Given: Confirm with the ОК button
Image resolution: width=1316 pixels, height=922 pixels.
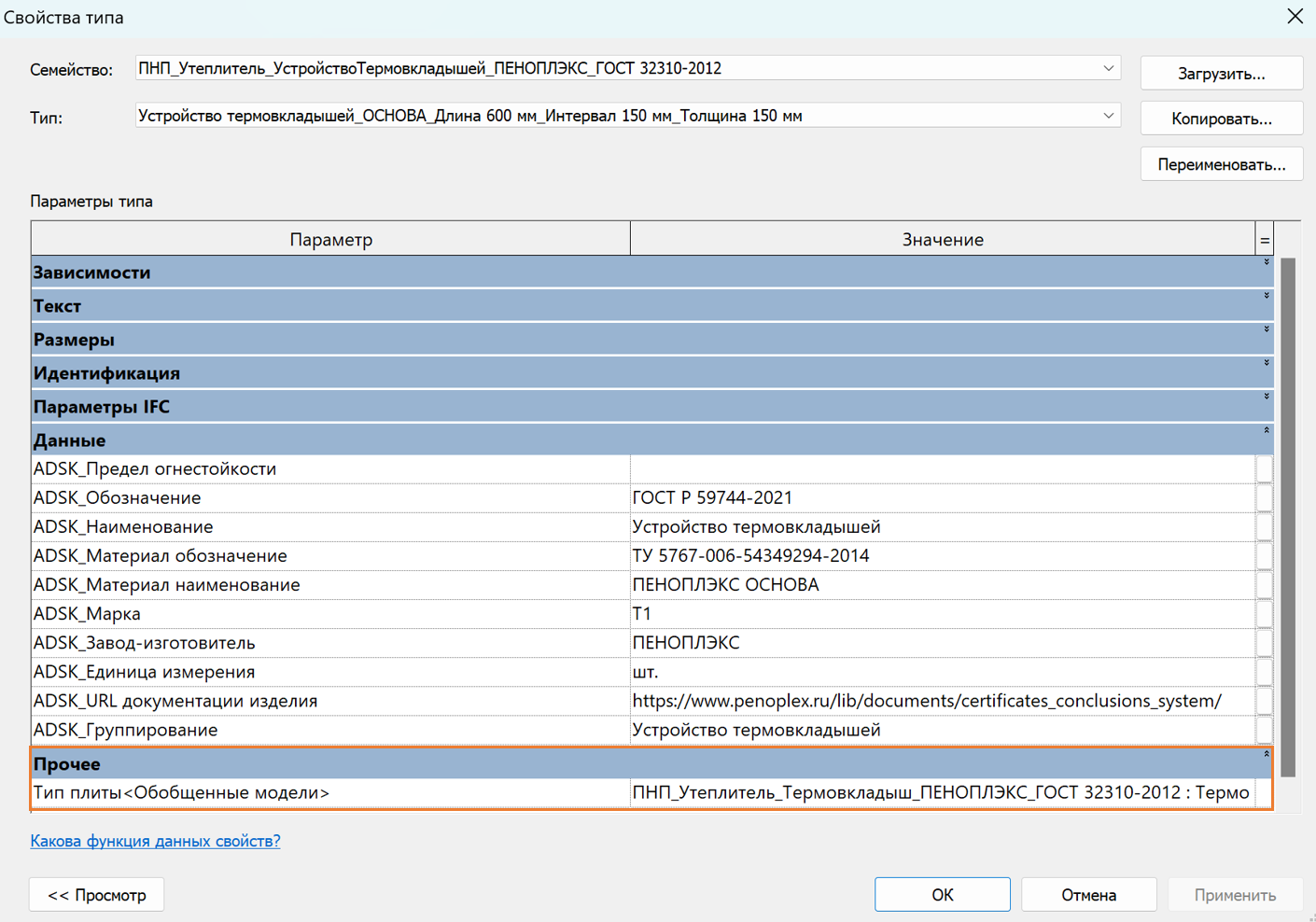Looking at the screenshot, I should tap(943, 895).
